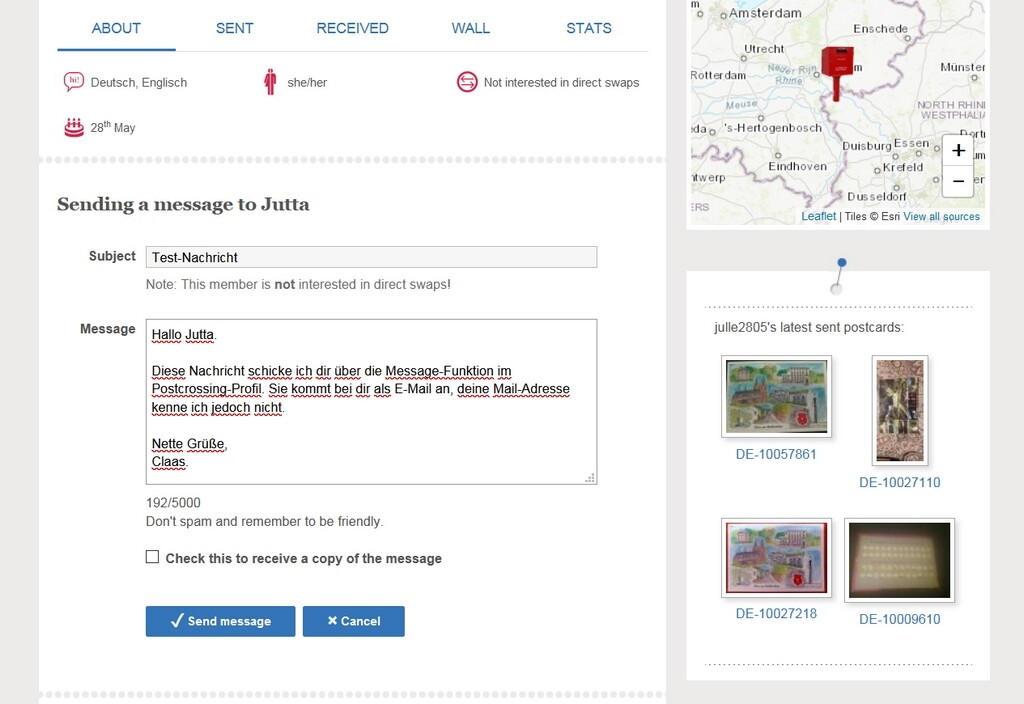1024x704 pixels.
Task: Open postcard DE-10057861 thumbnail
Action: pos(776,397)
